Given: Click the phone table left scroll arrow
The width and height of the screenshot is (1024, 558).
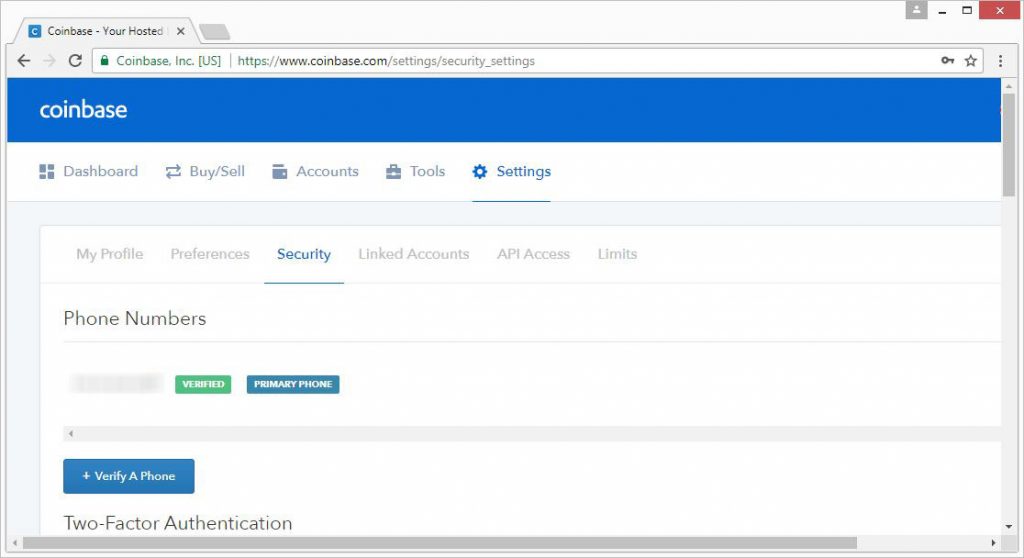Looking at the screenshot, I should (x=71, y=434).
